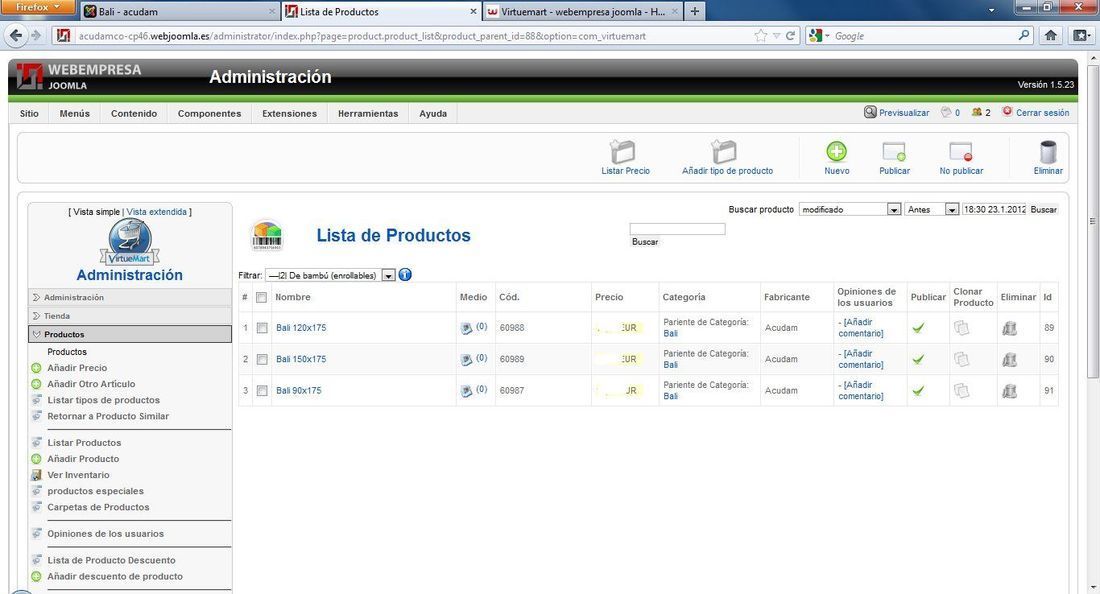The image size is (1100, 594).
Task: Toggle publish checkmark for Bali 90x175
Action: (x=918, y=391)
